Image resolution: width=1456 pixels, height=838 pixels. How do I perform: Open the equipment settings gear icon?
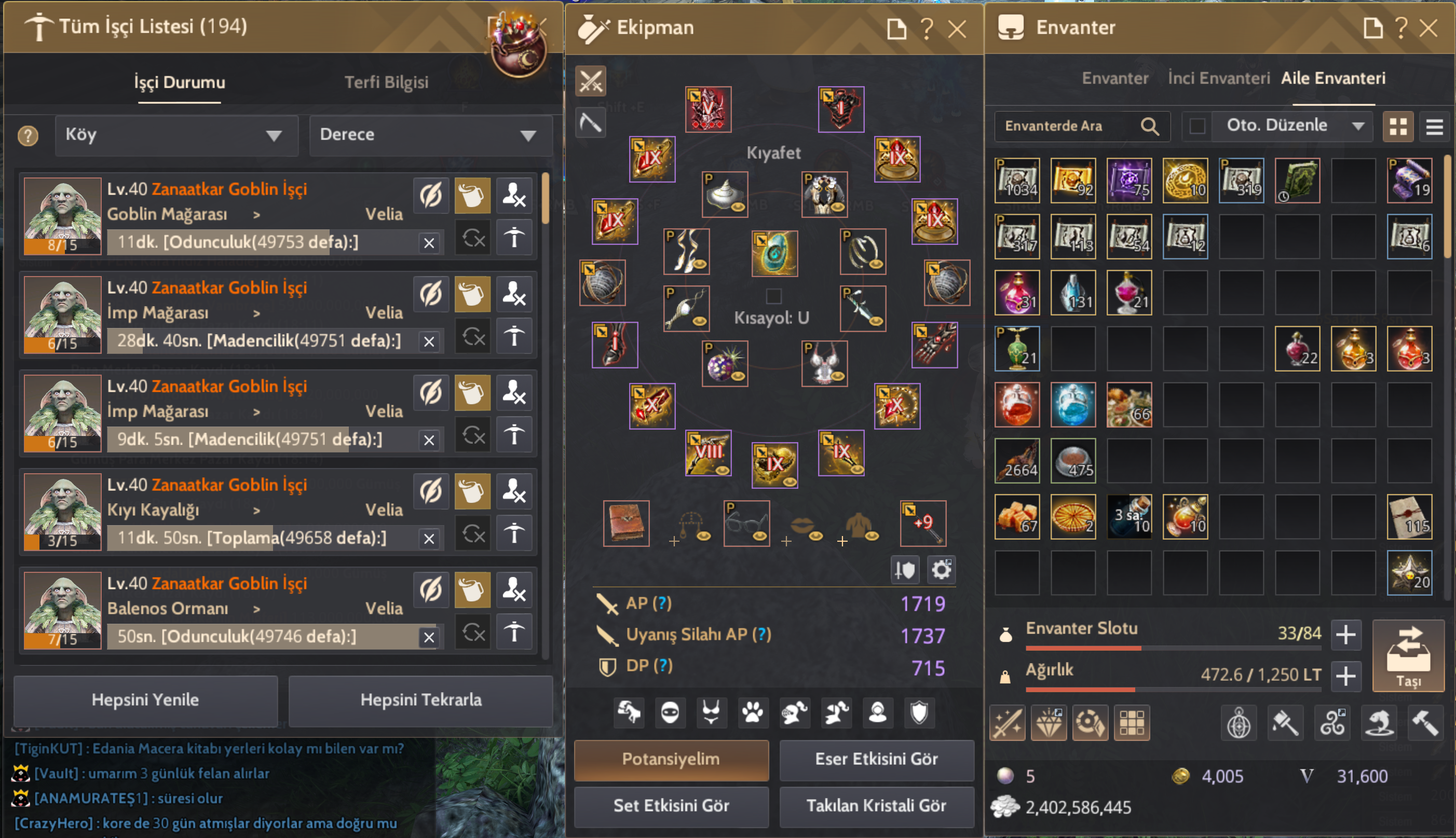tap(941, 570)
